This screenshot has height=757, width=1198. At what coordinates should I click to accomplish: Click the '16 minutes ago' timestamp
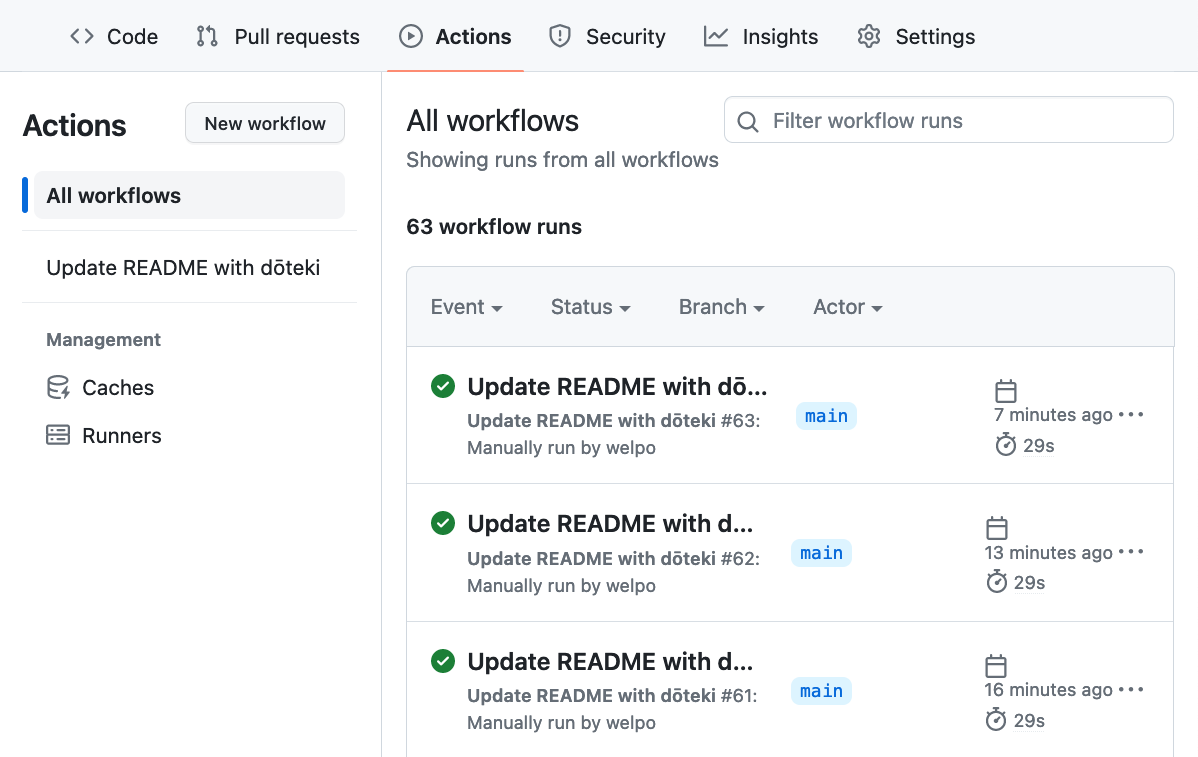pos(1048,690)
